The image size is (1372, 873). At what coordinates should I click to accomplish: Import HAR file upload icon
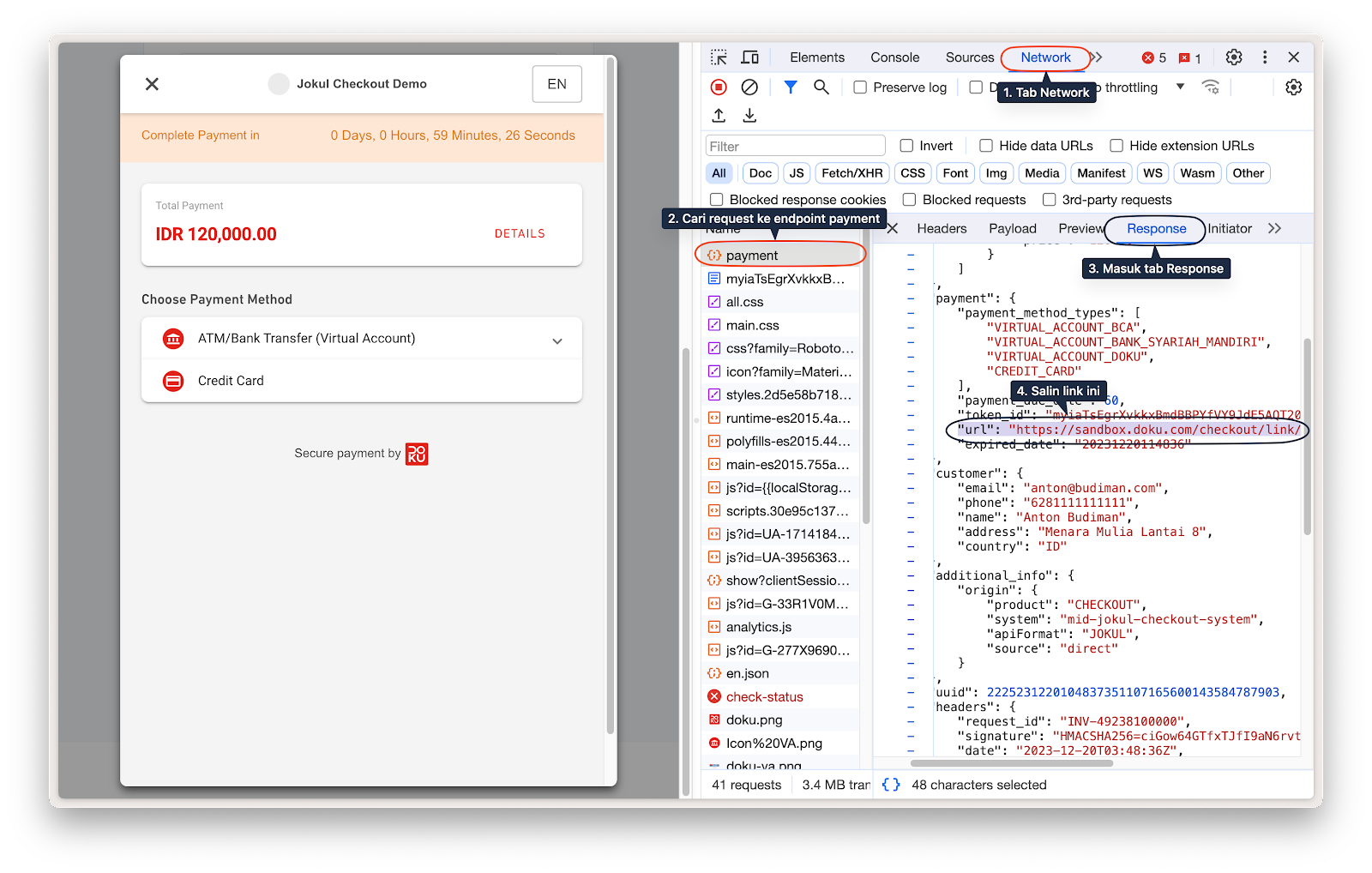point(719,115)
